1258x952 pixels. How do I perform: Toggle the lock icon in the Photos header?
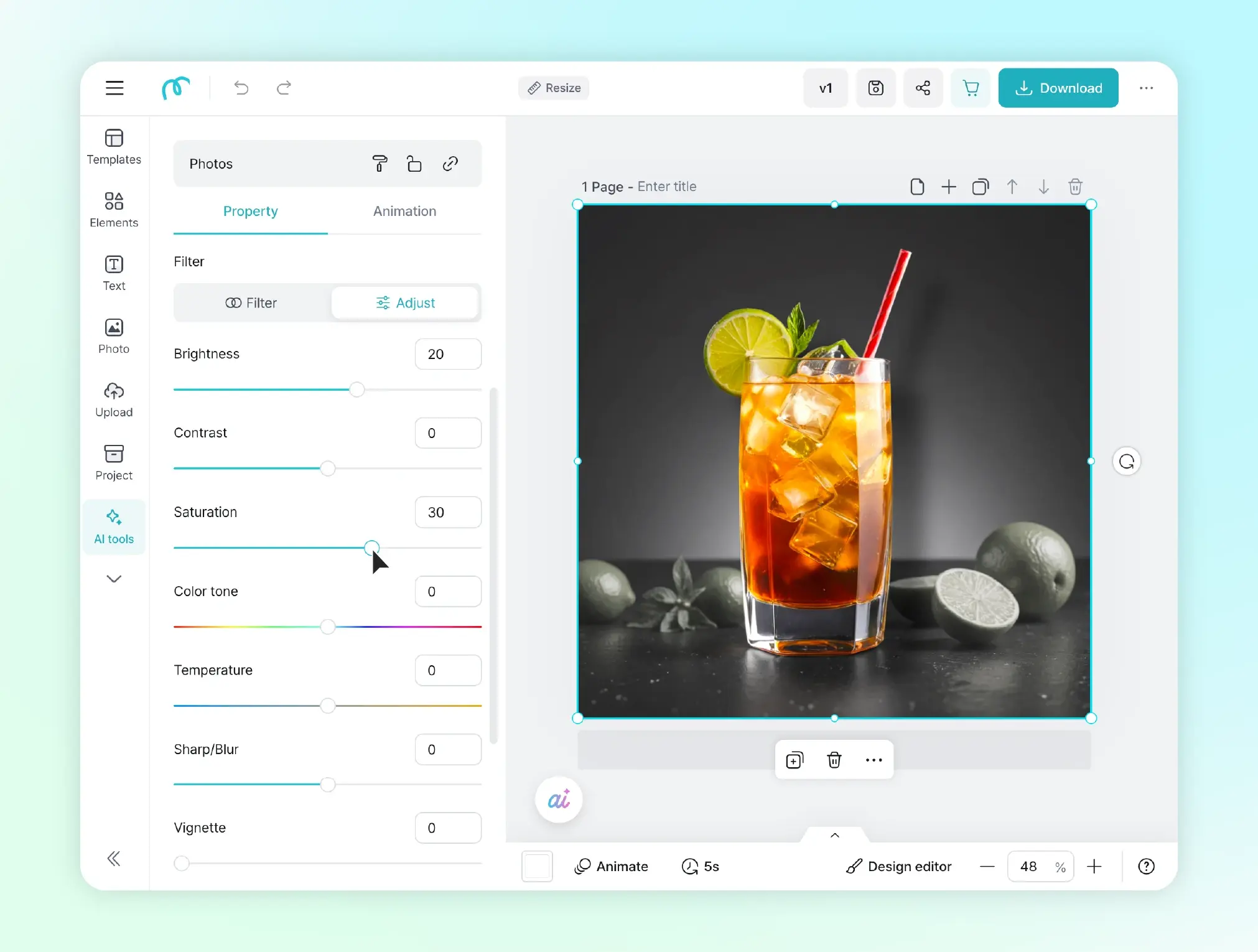click(x=414, y=164)
